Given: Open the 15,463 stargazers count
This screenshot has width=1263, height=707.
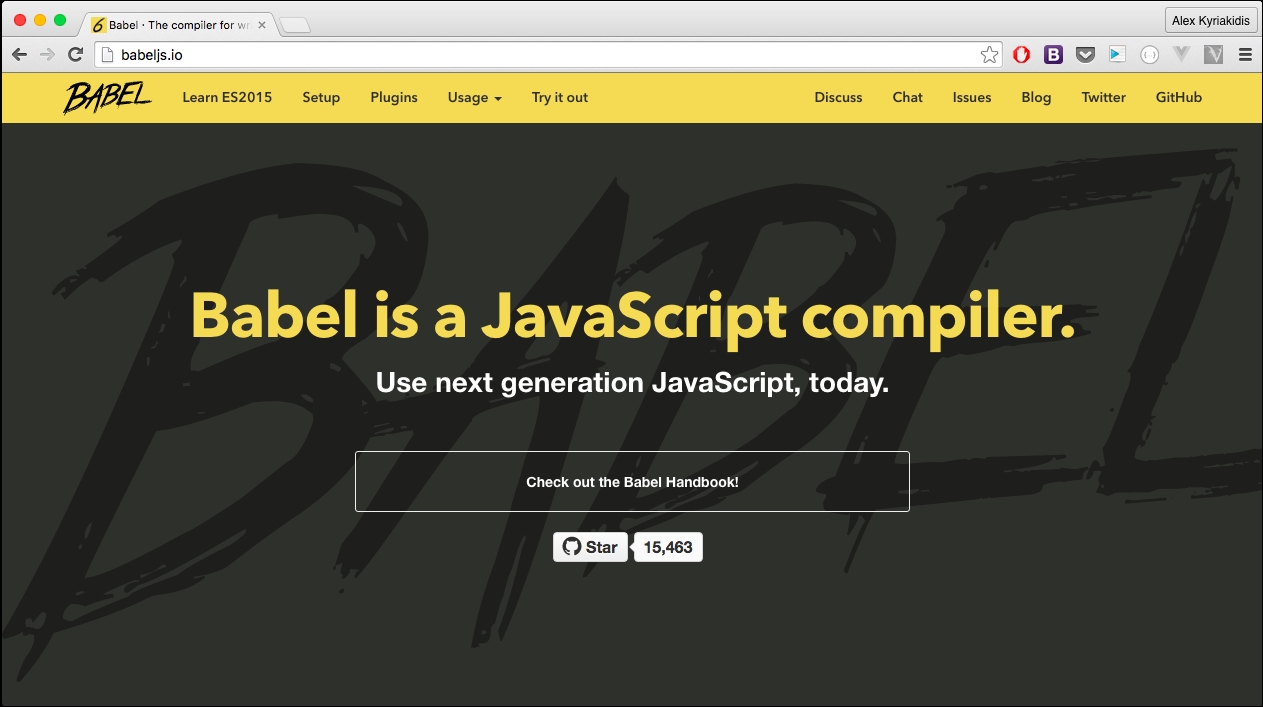Looking at the screenshot, I should [x=668, y=547].
